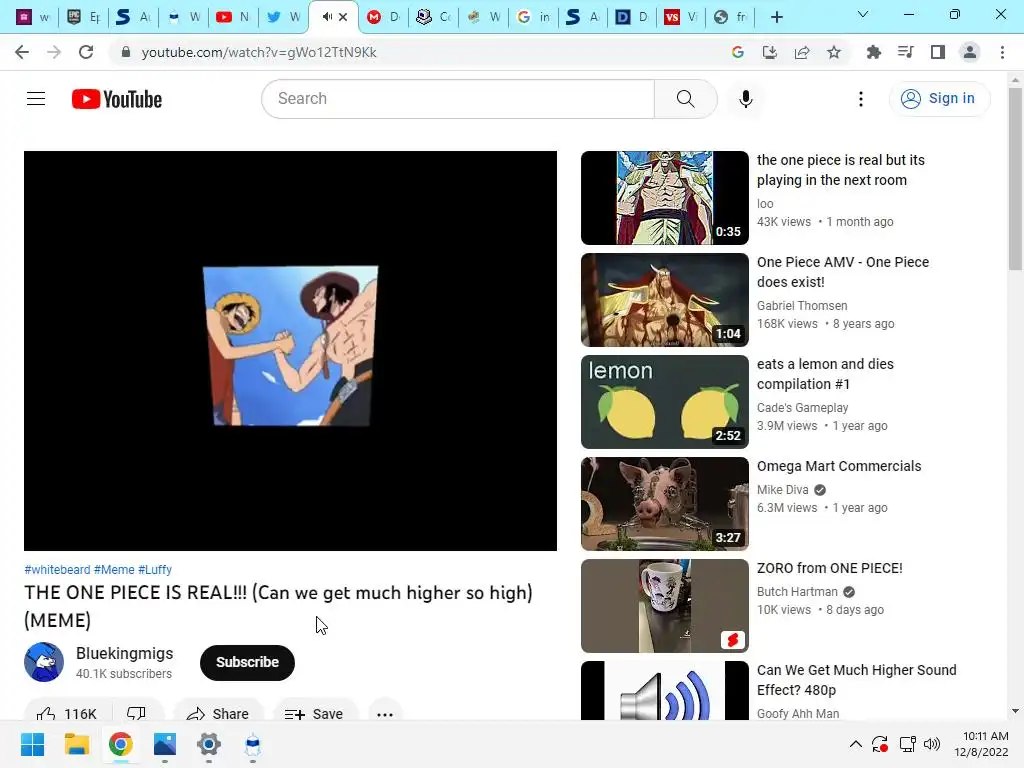1024x768 pixels.
Task: Open the 0:35 Whitebeard thumbnail
Action: [x=665, y=198]
